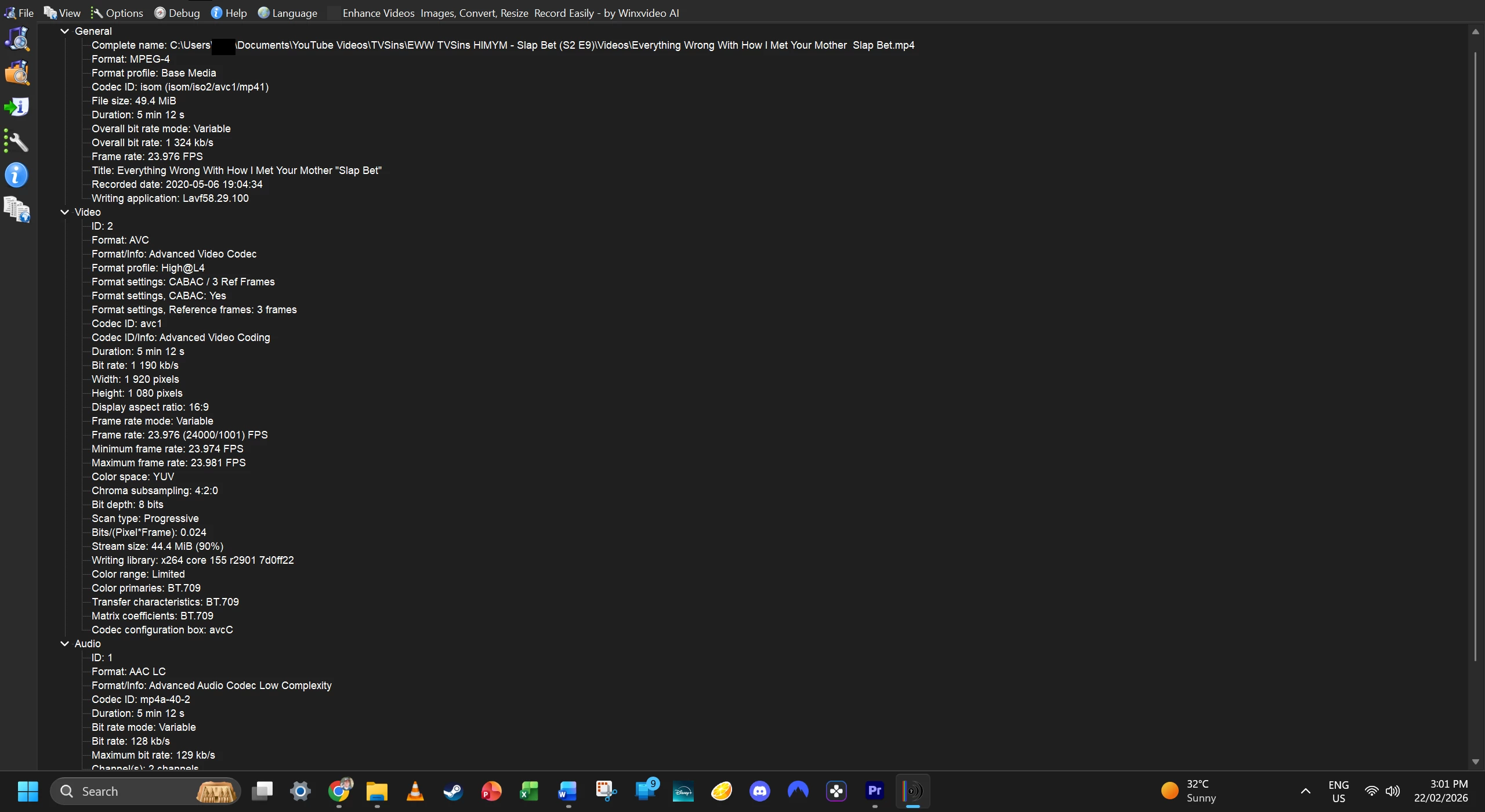Collapse the Video section
Screen dimensions: 1485x812
click(x=64, y=212)
